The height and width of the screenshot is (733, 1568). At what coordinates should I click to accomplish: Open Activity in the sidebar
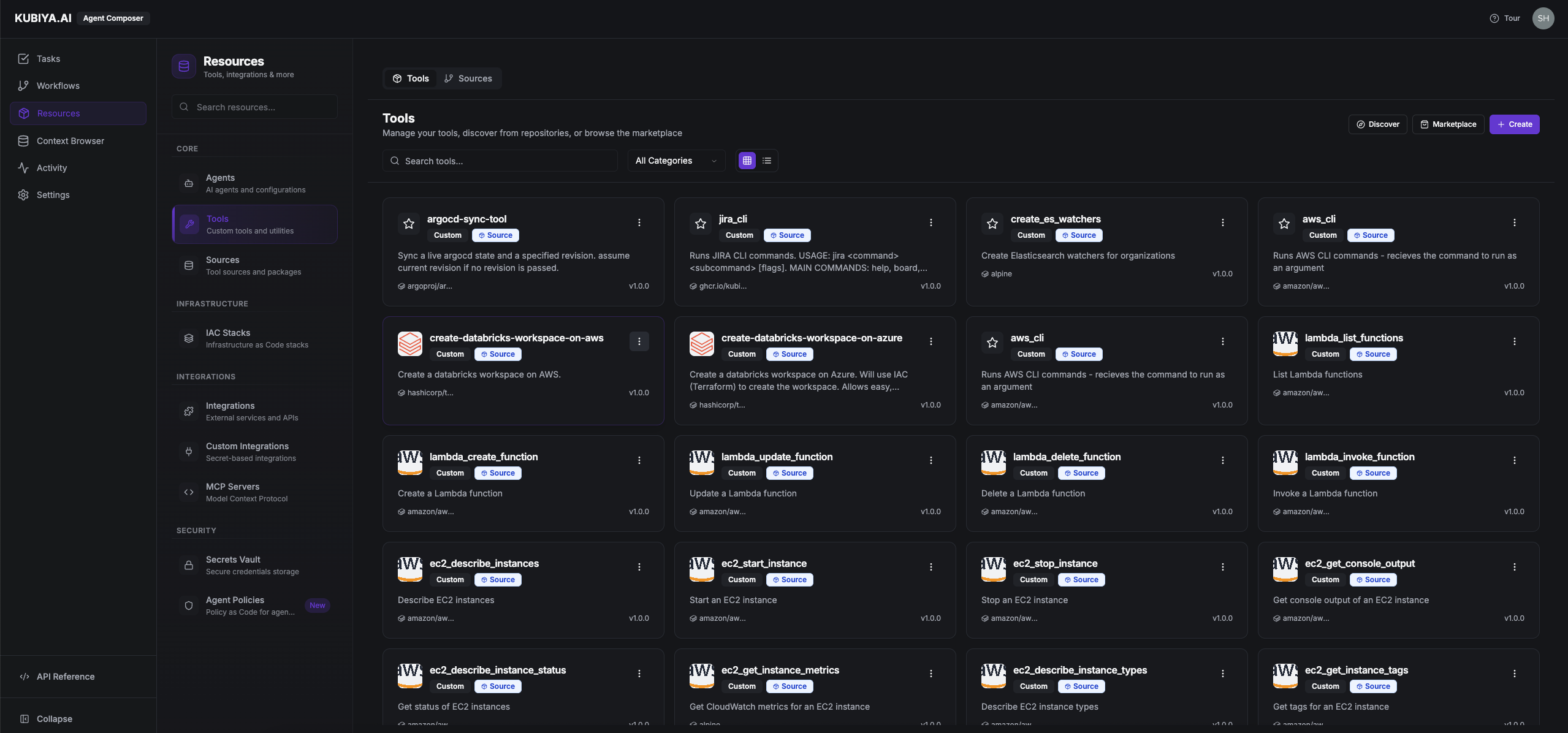pos(78,168)
